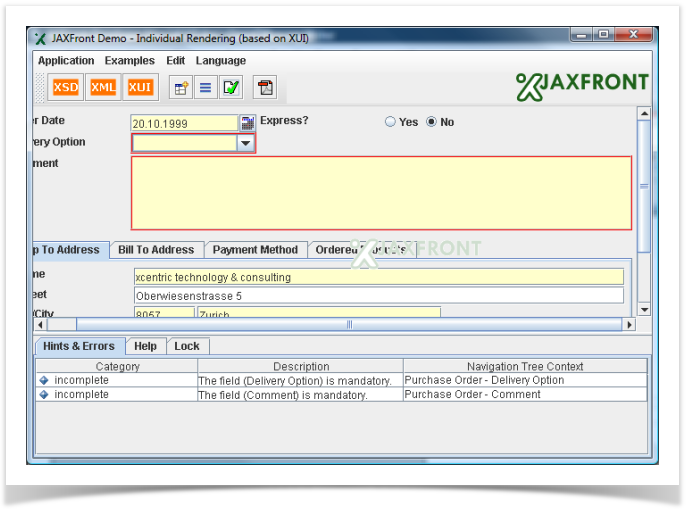Viewport: 693px width, 514px height.
Task: Switch to the Bill To Address tab
Action: 156,250
